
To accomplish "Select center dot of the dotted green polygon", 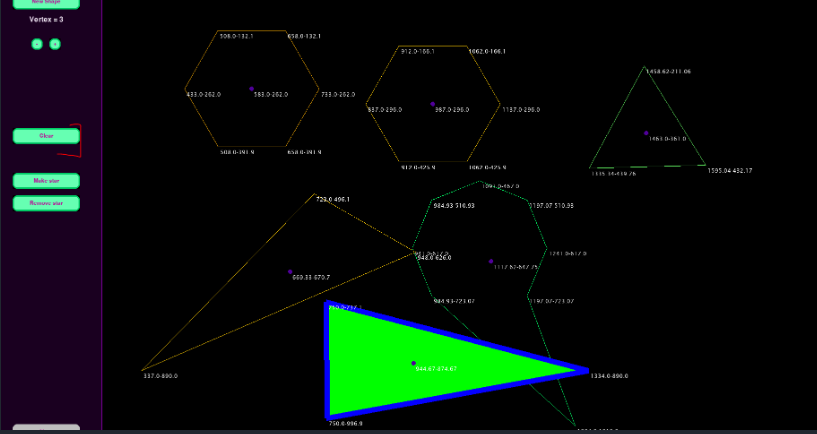I will [491, 262].
